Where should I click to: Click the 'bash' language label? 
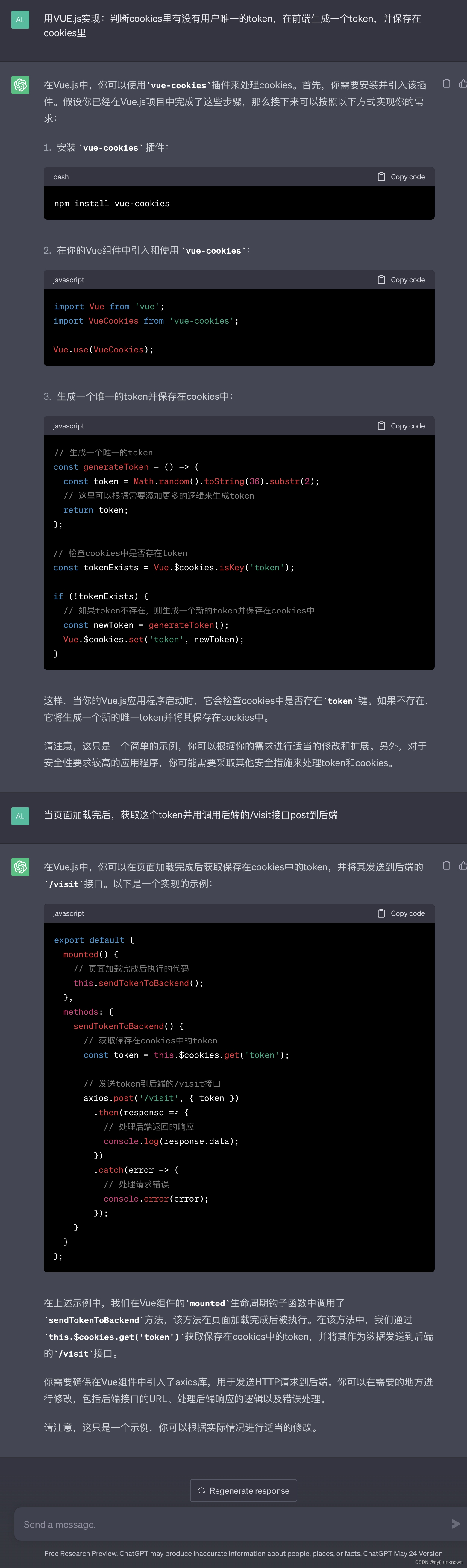coord(61,177)
